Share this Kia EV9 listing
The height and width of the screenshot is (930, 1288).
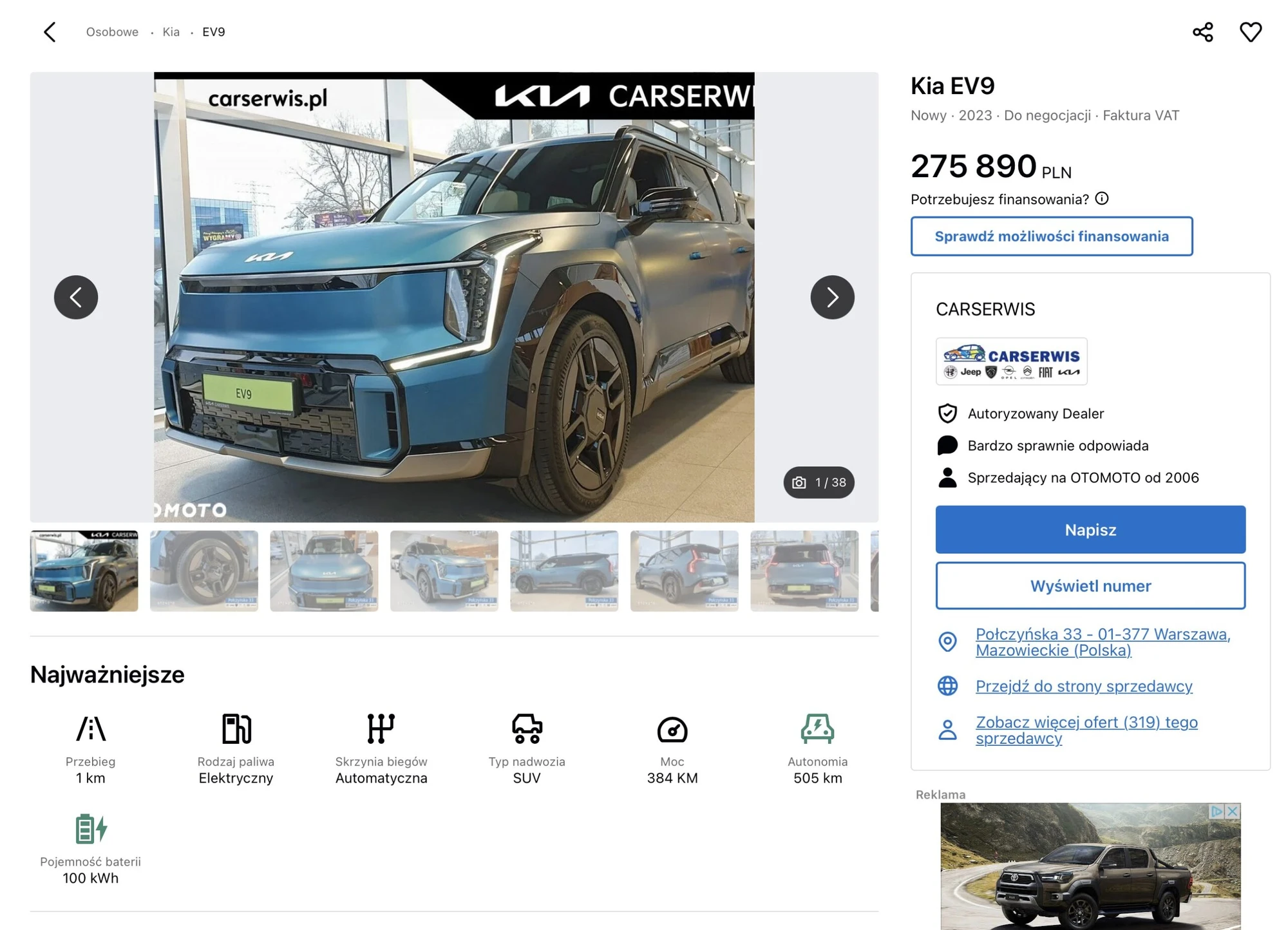(1202, 32)
